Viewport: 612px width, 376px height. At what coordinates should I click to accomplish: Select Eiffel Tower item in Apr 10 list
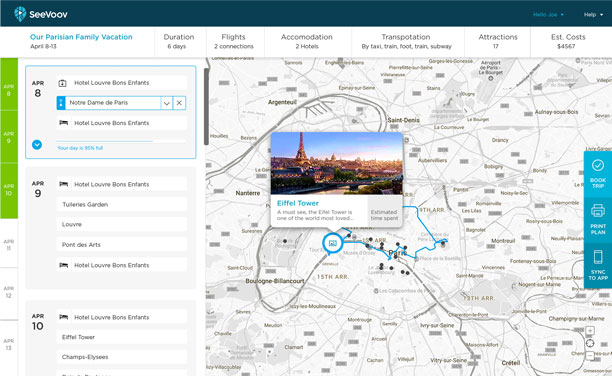pos(121,337)
